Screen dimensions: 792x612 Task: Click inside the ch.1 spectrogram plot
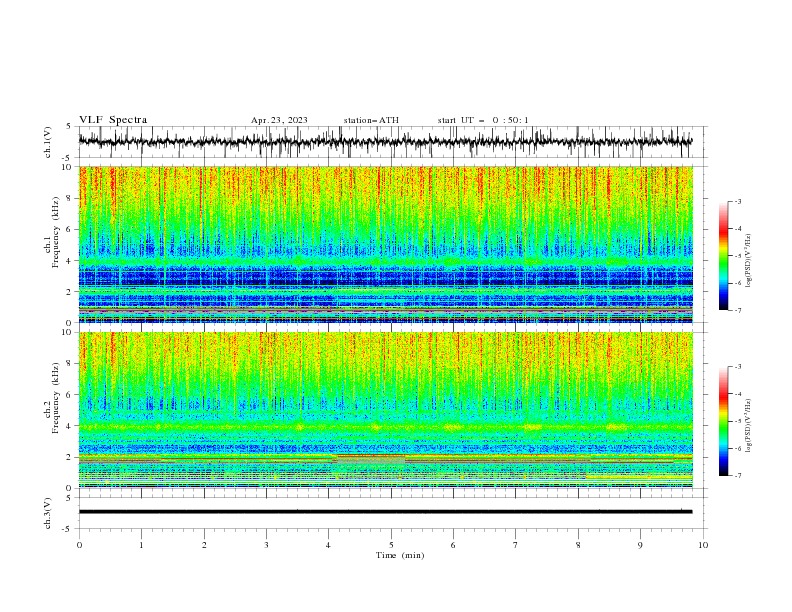pos(385,244)
